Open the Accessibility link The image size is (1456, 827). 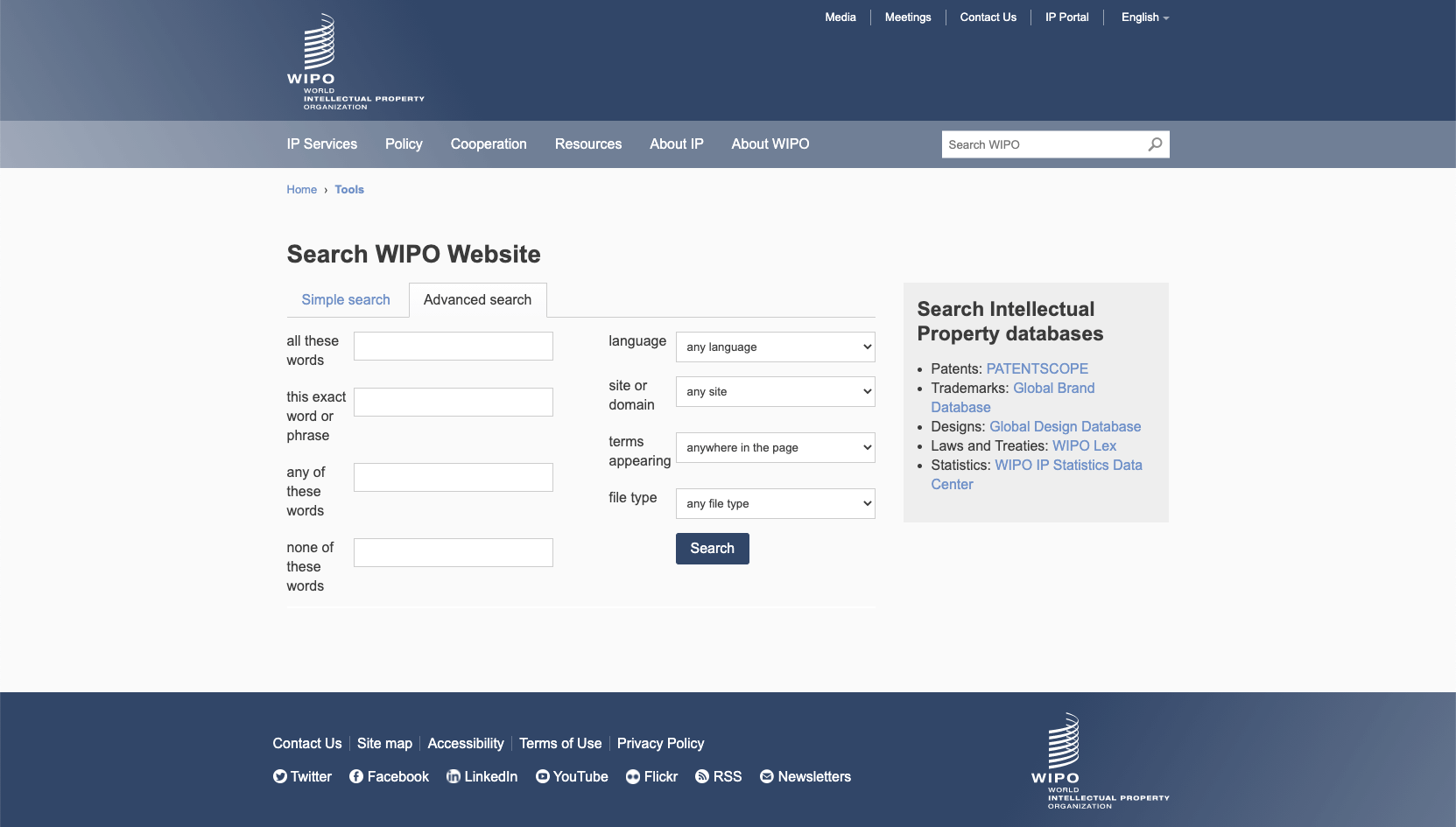pyautogui.click(x=466, y=743)
